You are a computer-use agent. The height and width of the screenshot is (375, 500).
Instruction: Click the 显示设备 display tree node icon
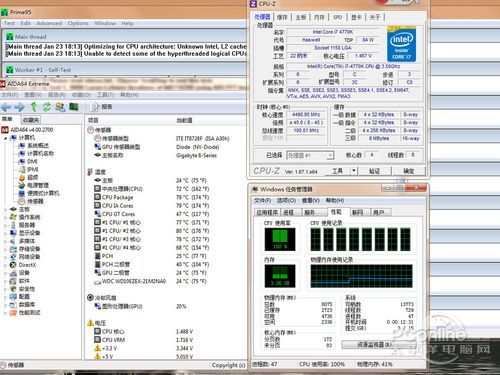pyautogui.click(x=13, y=233)
